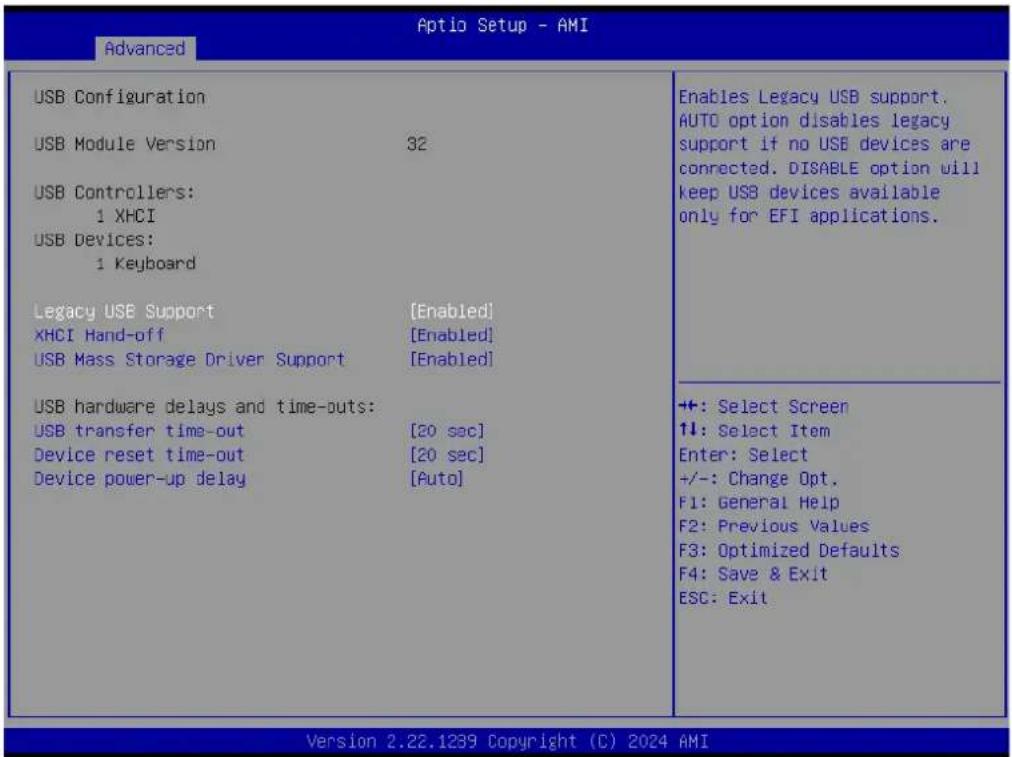Select the Legacy USB Support setting

[x=124, y=311]
